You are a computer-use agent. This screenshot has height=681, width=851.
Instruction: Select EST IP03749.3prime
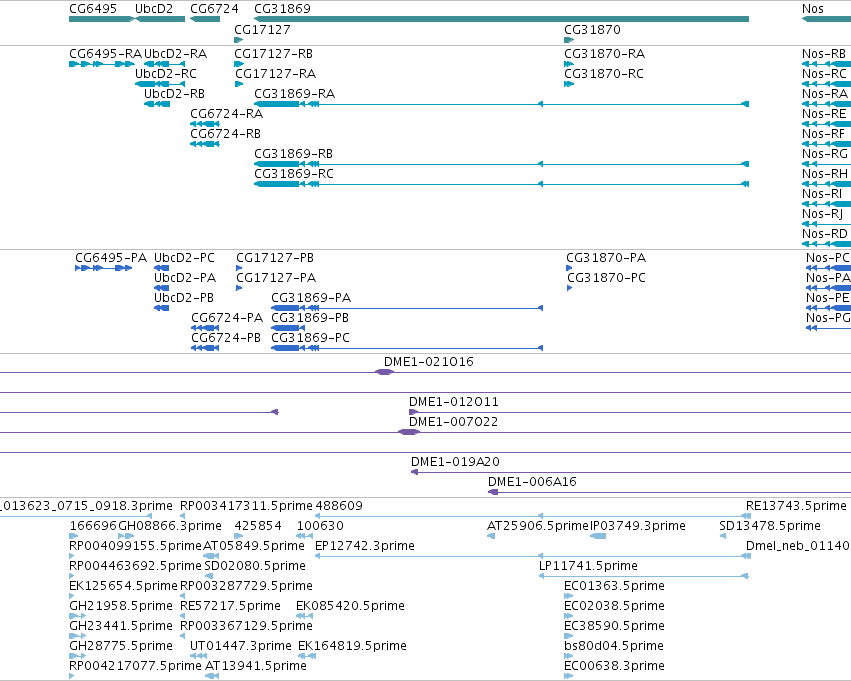637,526
